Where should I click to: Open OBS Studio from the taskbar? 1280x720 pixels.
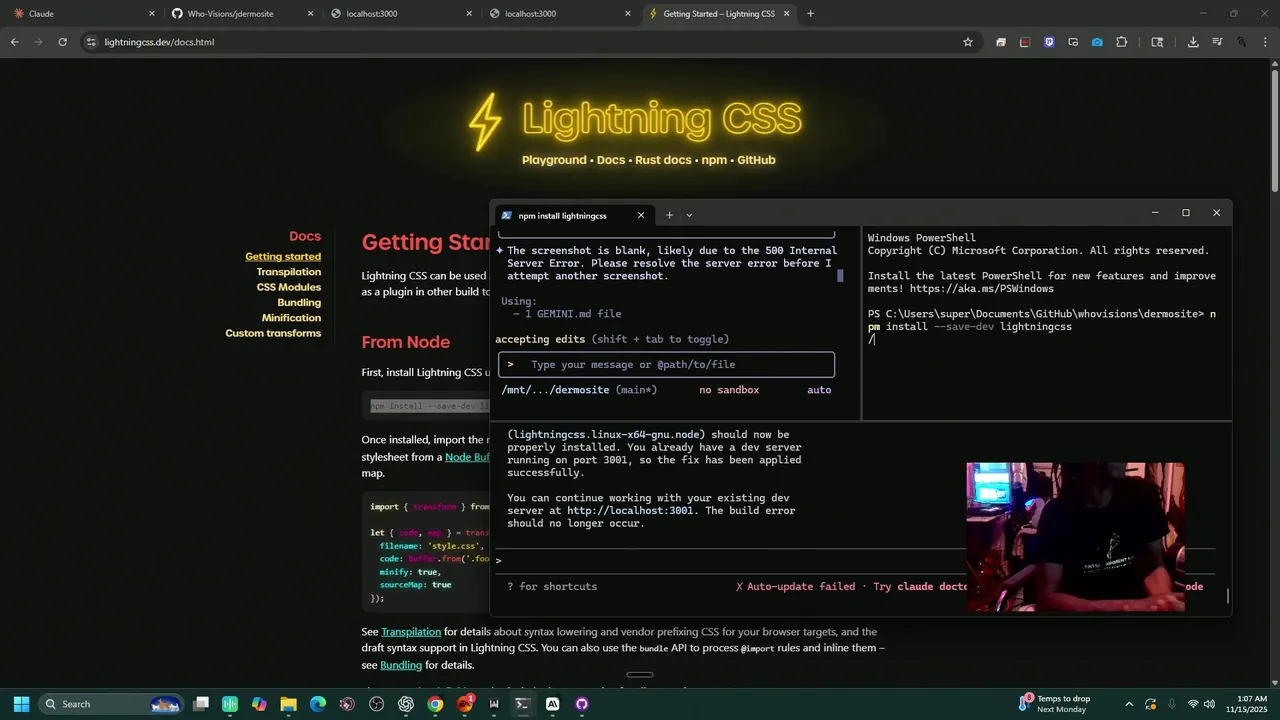pos(377,704)
